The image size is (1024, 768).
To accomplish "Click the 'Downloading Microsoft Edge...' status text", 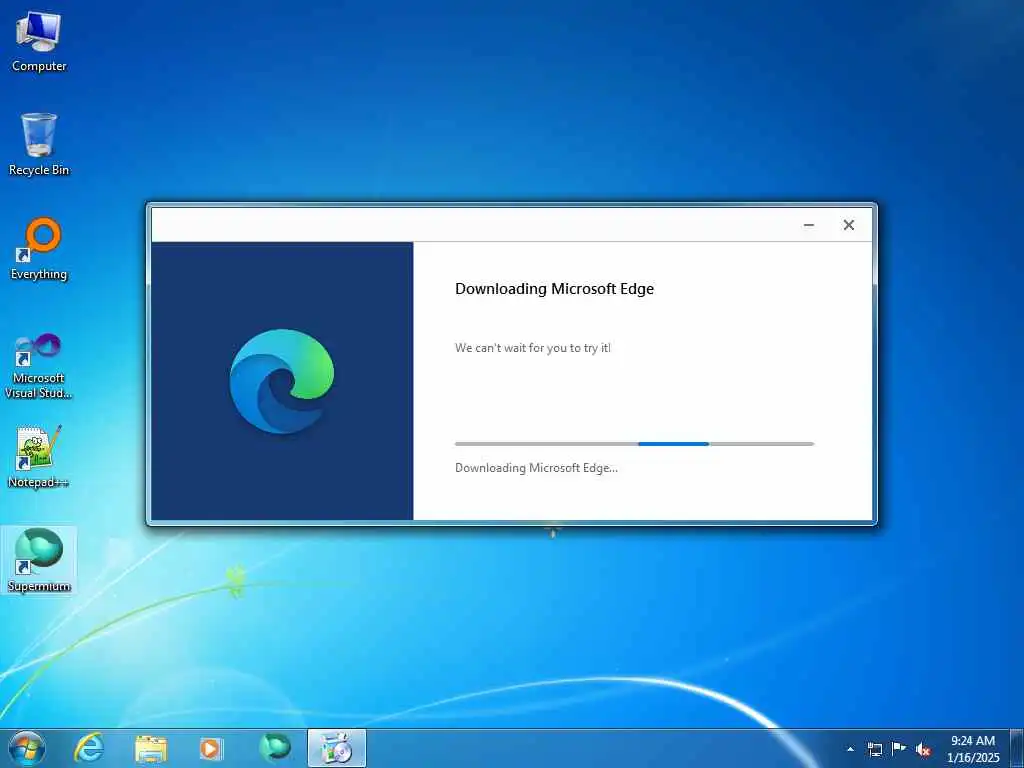I will [x=536, y=468].
